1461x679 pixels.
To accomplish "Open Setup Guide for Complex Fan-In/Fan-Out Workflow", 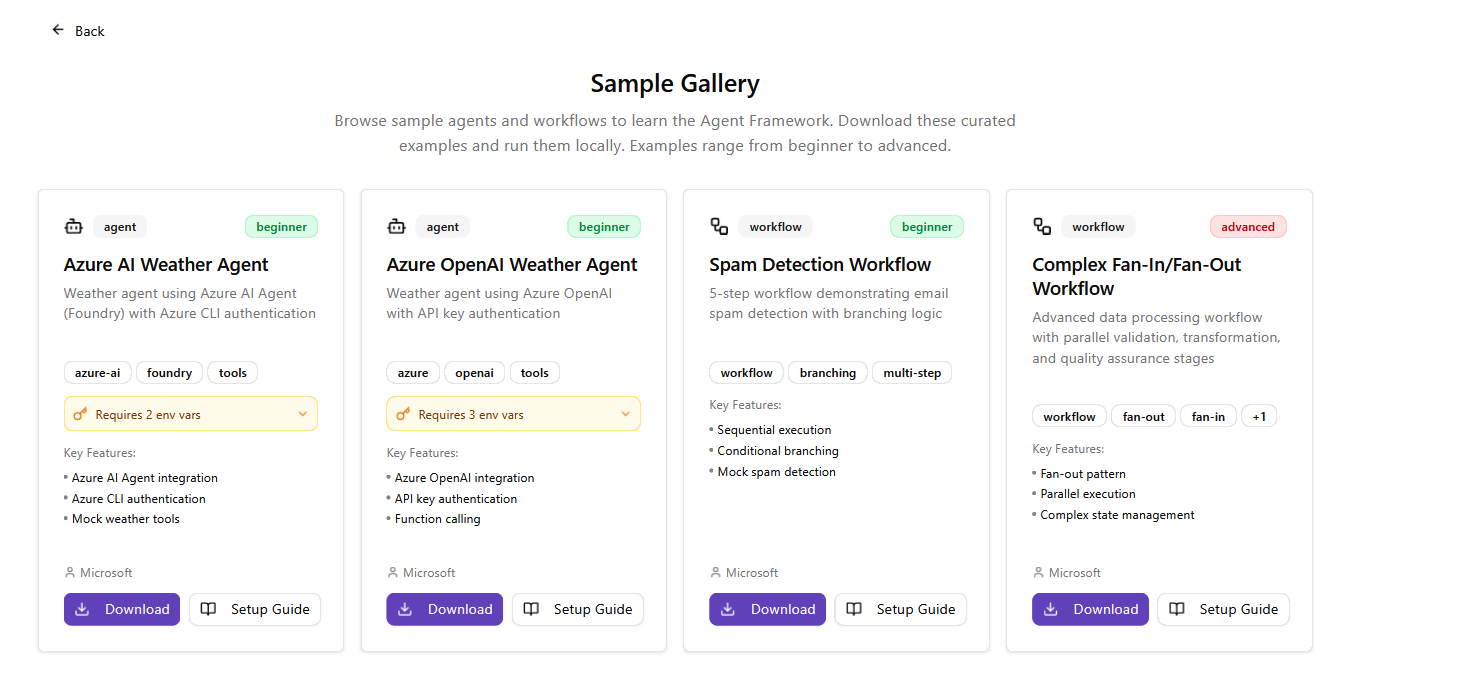I will pos(1223,609).
